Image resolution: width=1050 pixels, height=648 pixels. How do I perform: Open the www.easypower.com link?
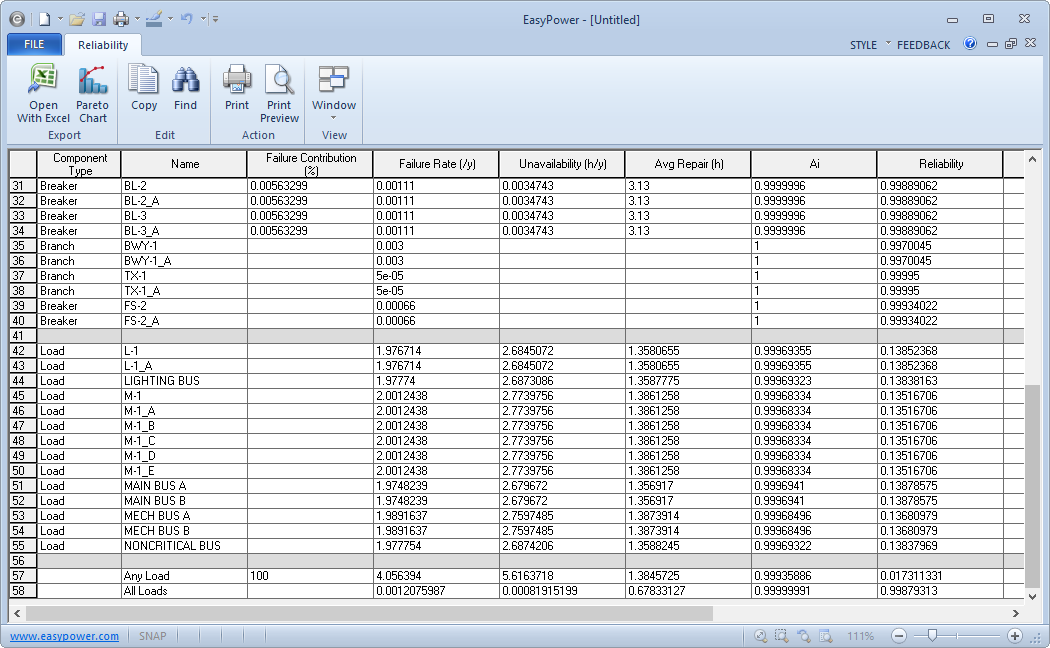pos(64,636)
